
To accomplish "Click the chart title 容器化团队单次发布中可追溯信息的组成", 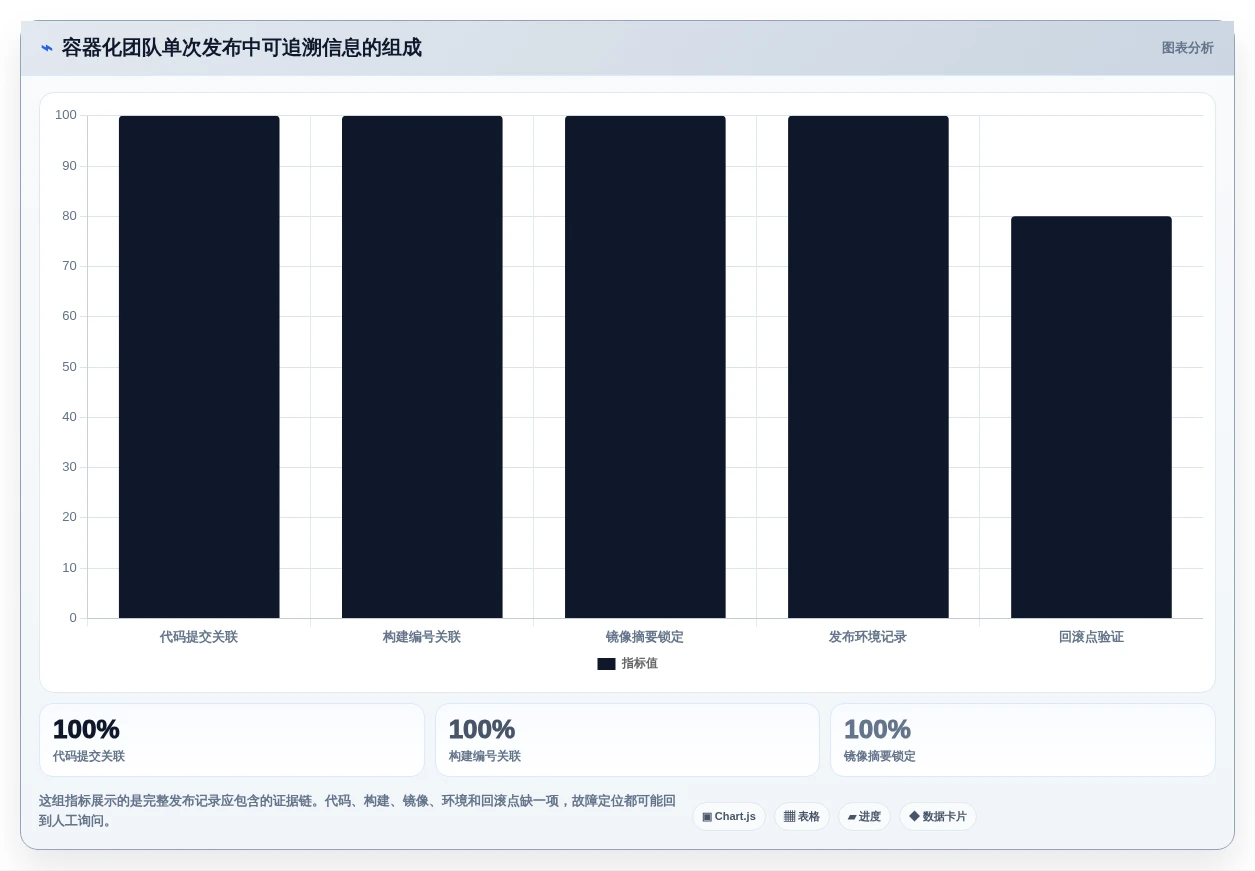I will tap(242, 48).
